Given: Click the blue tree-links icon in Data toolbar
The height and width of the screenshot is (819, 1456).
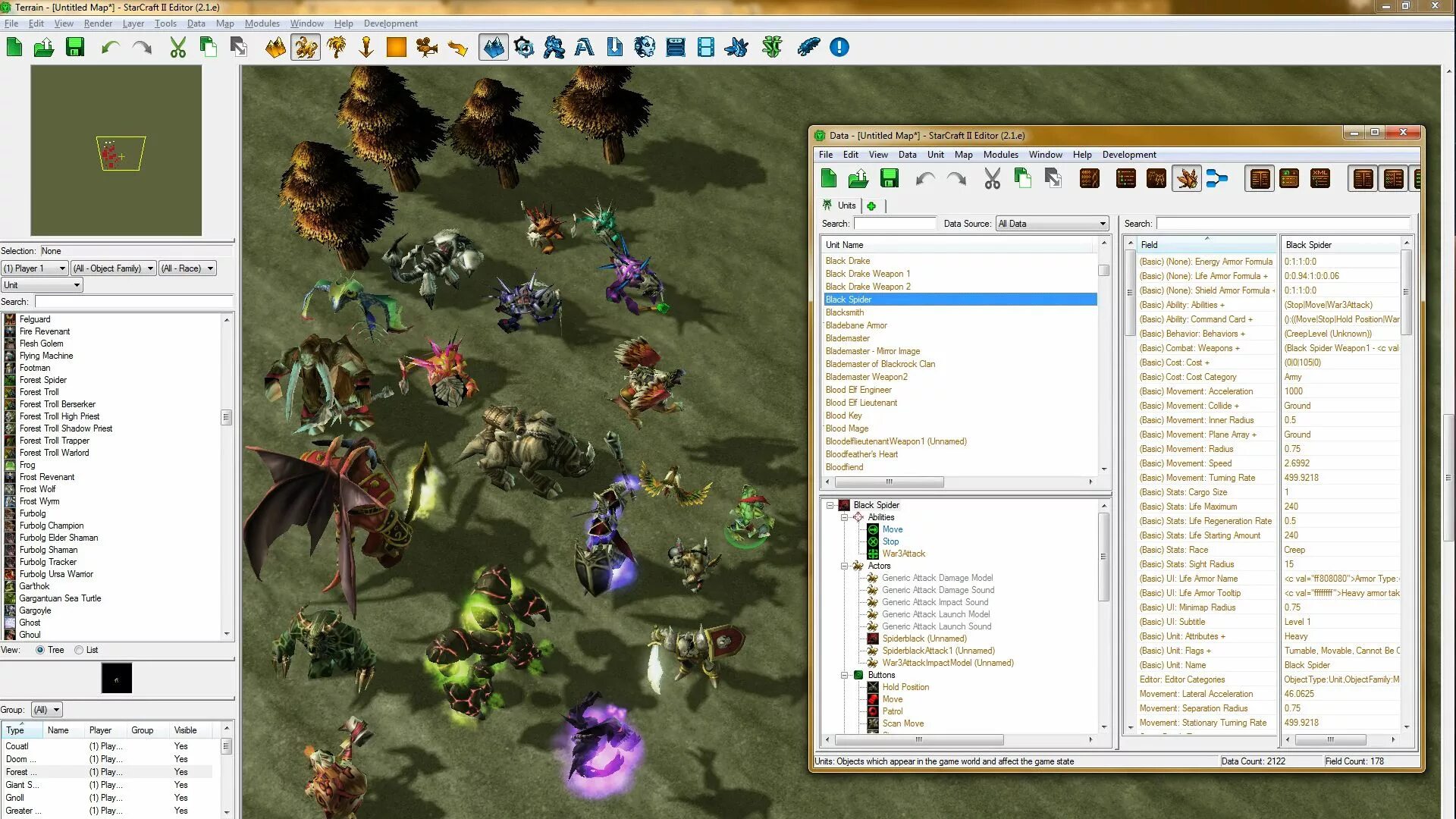Looking at the screenshot, I should 1216,179.
